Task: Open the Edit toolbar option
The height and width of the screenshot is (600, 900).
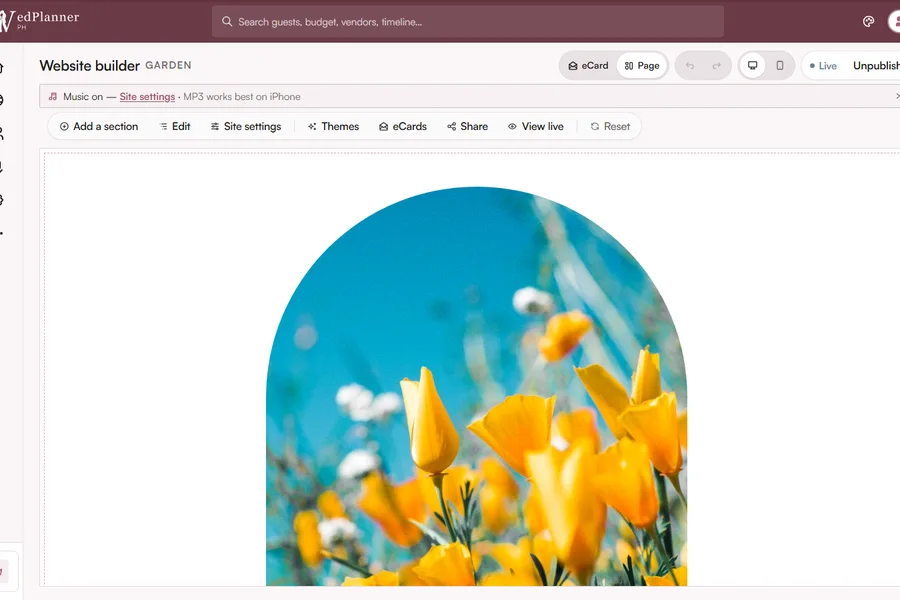Action: point(174,126)
